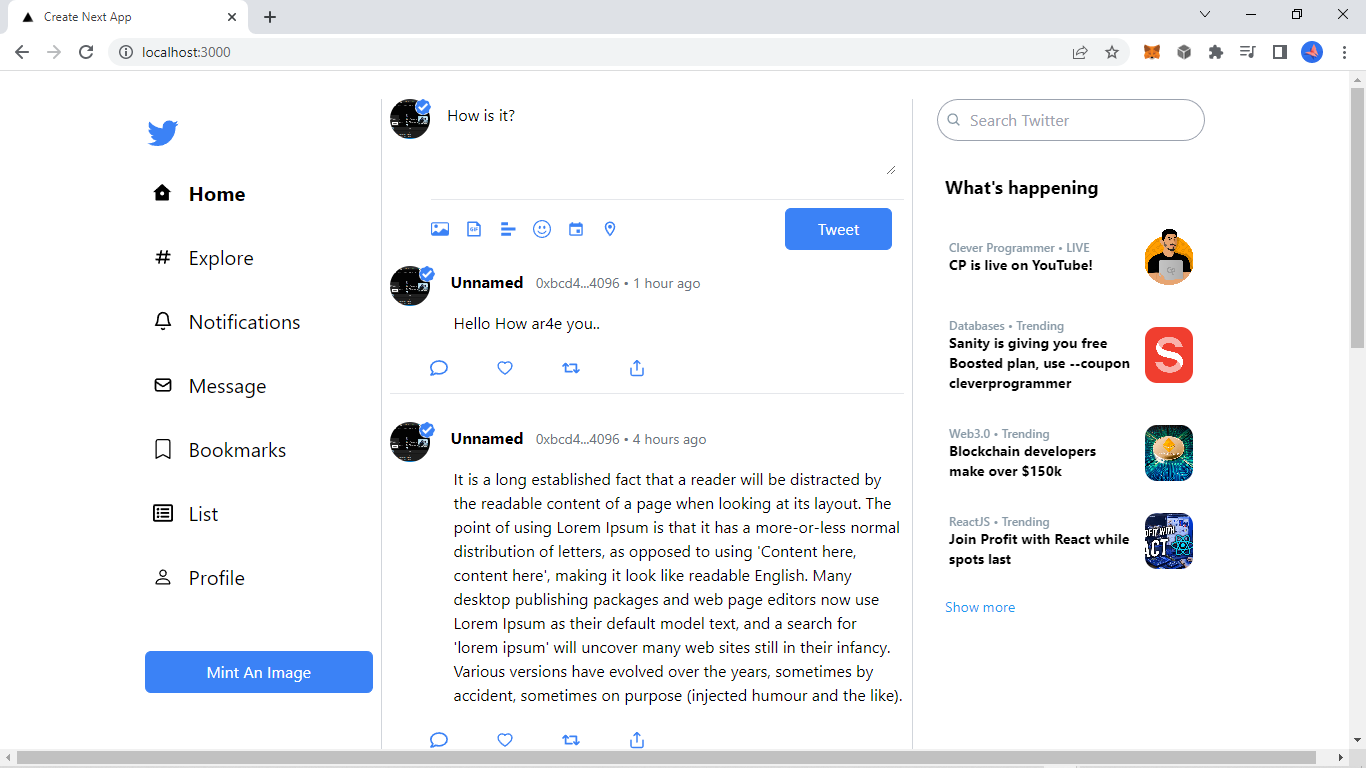Open the Message section
This screenshot has width=1366, height=768.
point(209,386)
